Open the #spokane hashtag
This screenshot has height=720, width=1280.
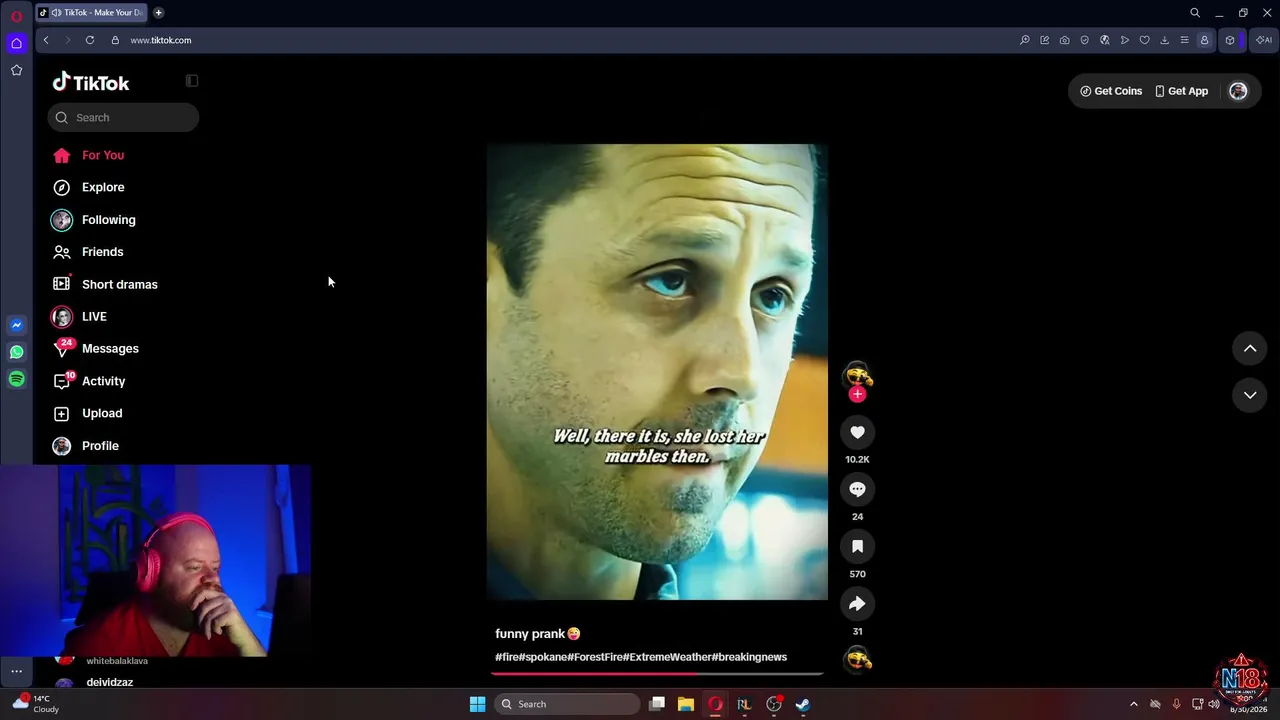543,657
